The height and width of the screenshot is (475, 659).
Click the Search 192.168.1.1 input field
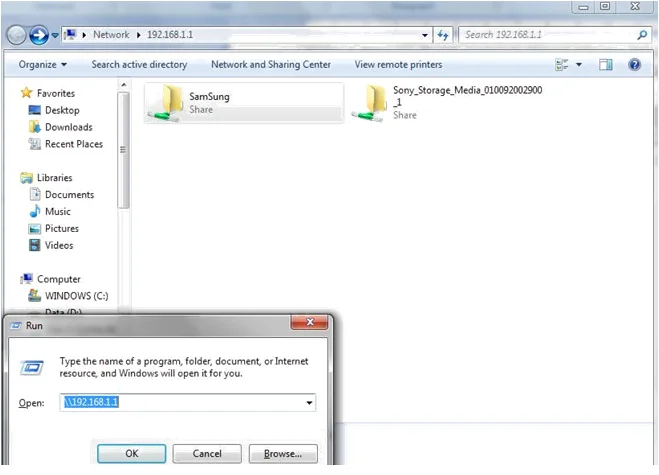(545, 34)
